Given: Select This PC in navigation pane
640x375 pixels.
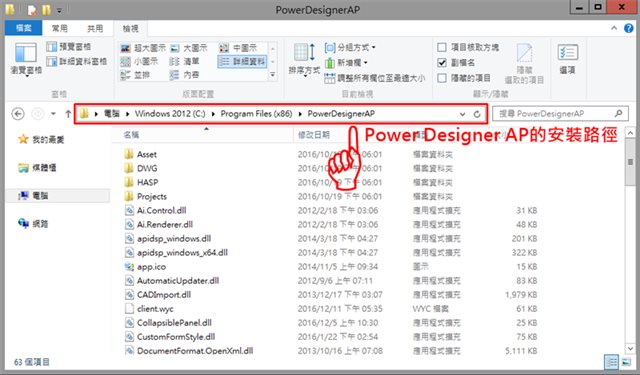Looking at the screenshot, I should tap(33, 196).
